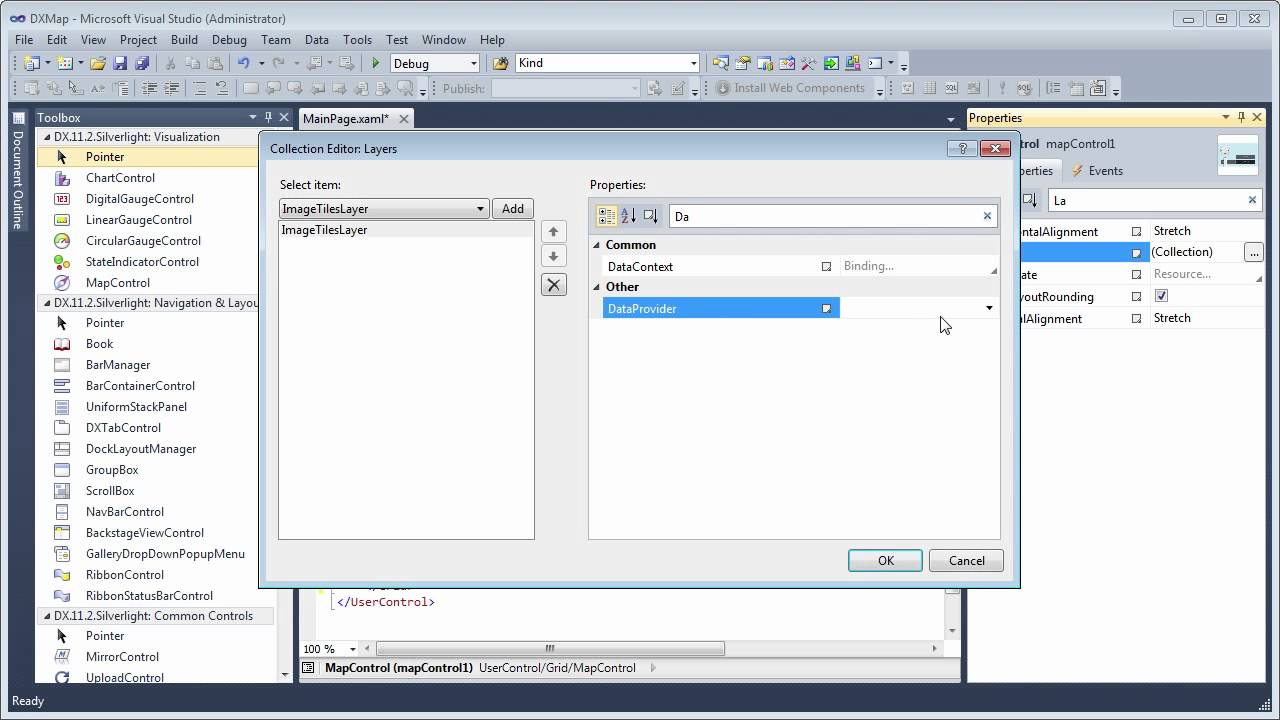Viewport: 1280px width, 720px height.
Task: Switch to the Events tab in Properties
Action: (x=1097, y=171)
